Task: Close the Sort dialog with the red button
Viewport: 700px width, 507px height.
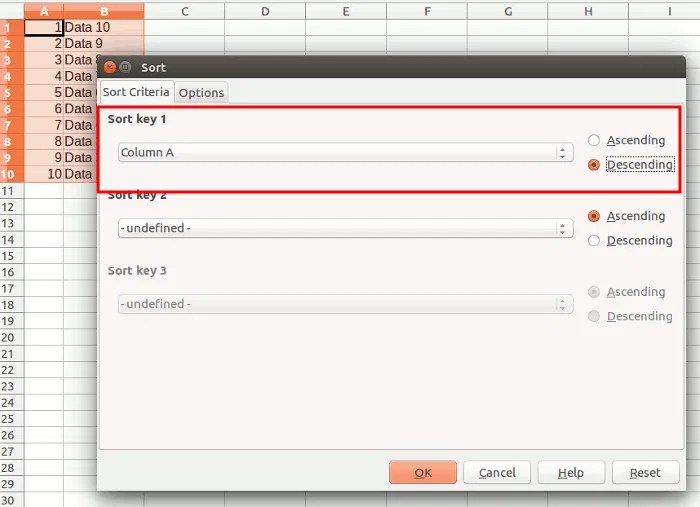Action: (110, 67)
